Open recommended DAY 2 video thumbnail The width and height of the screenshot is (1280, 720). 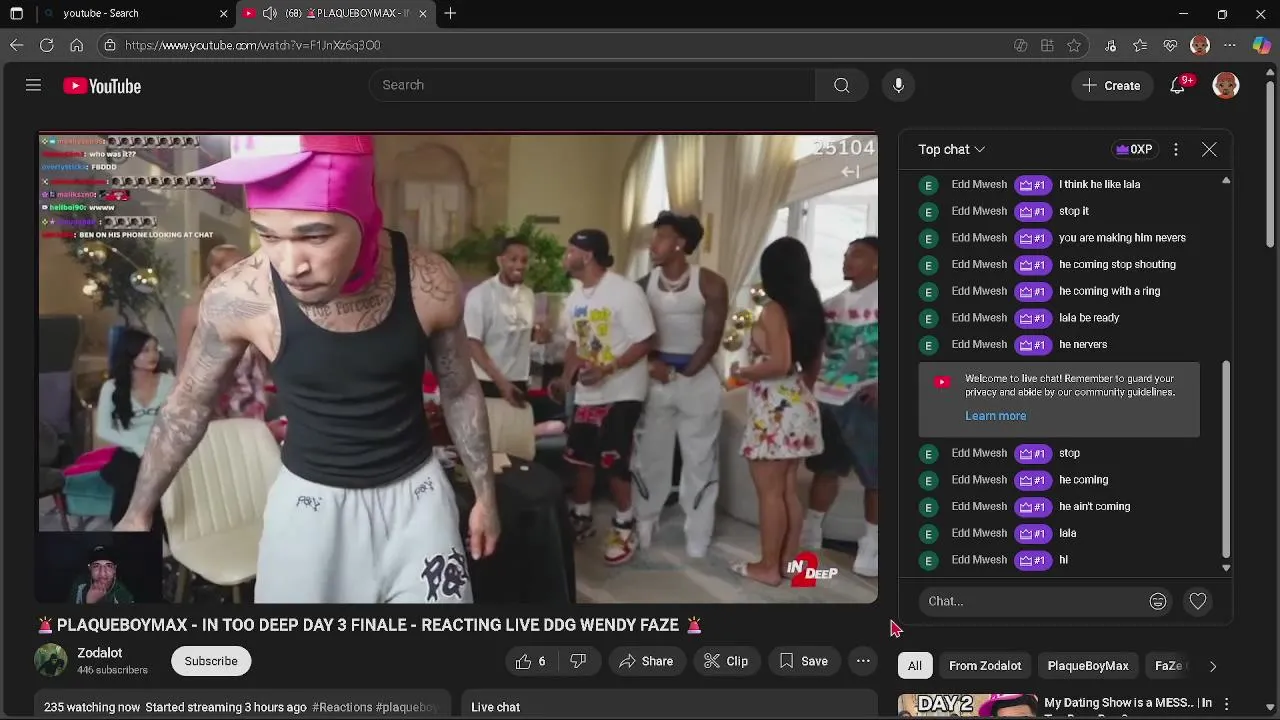tap(967, 706)
